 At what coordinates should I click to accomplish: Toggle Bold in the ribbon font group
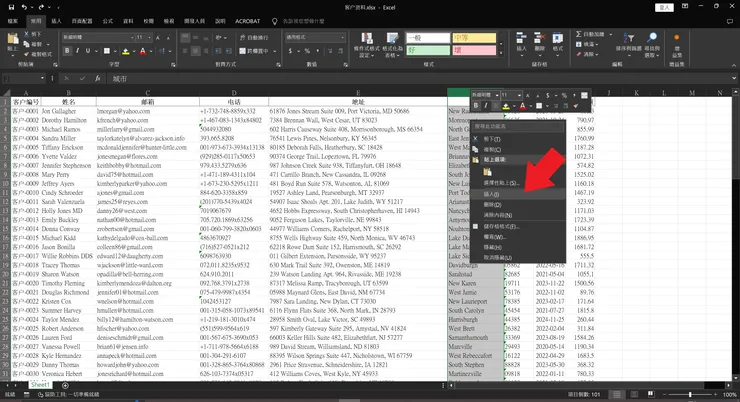[67, 51]
